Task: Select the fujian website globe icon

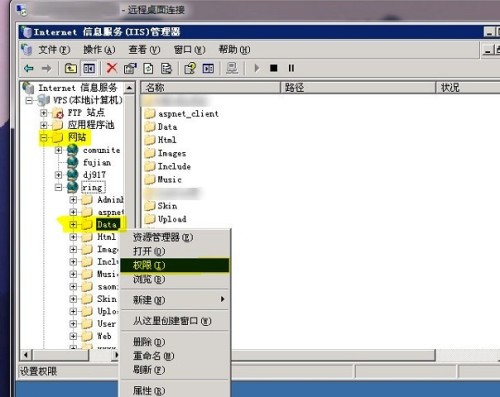Action: (x=73, y=162)
